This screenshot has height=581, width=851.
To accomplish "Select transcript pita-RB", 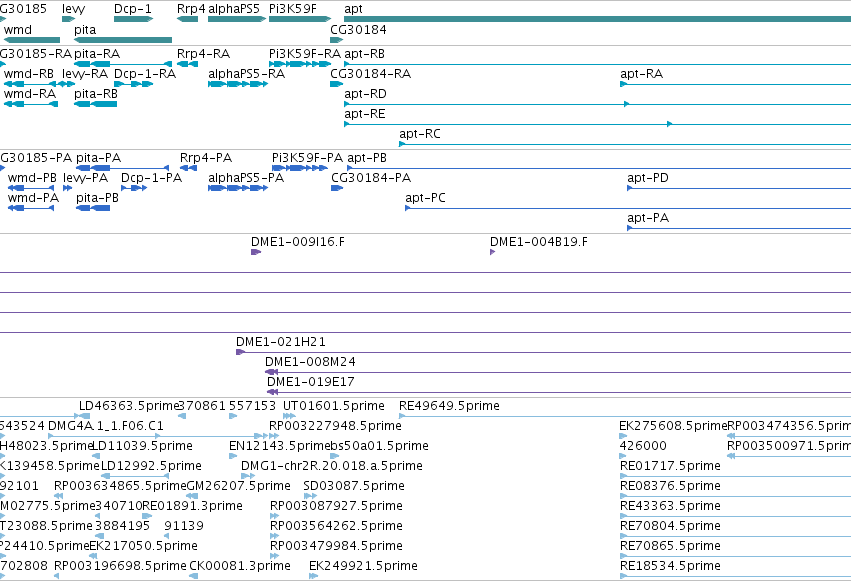I will [96, 94].
